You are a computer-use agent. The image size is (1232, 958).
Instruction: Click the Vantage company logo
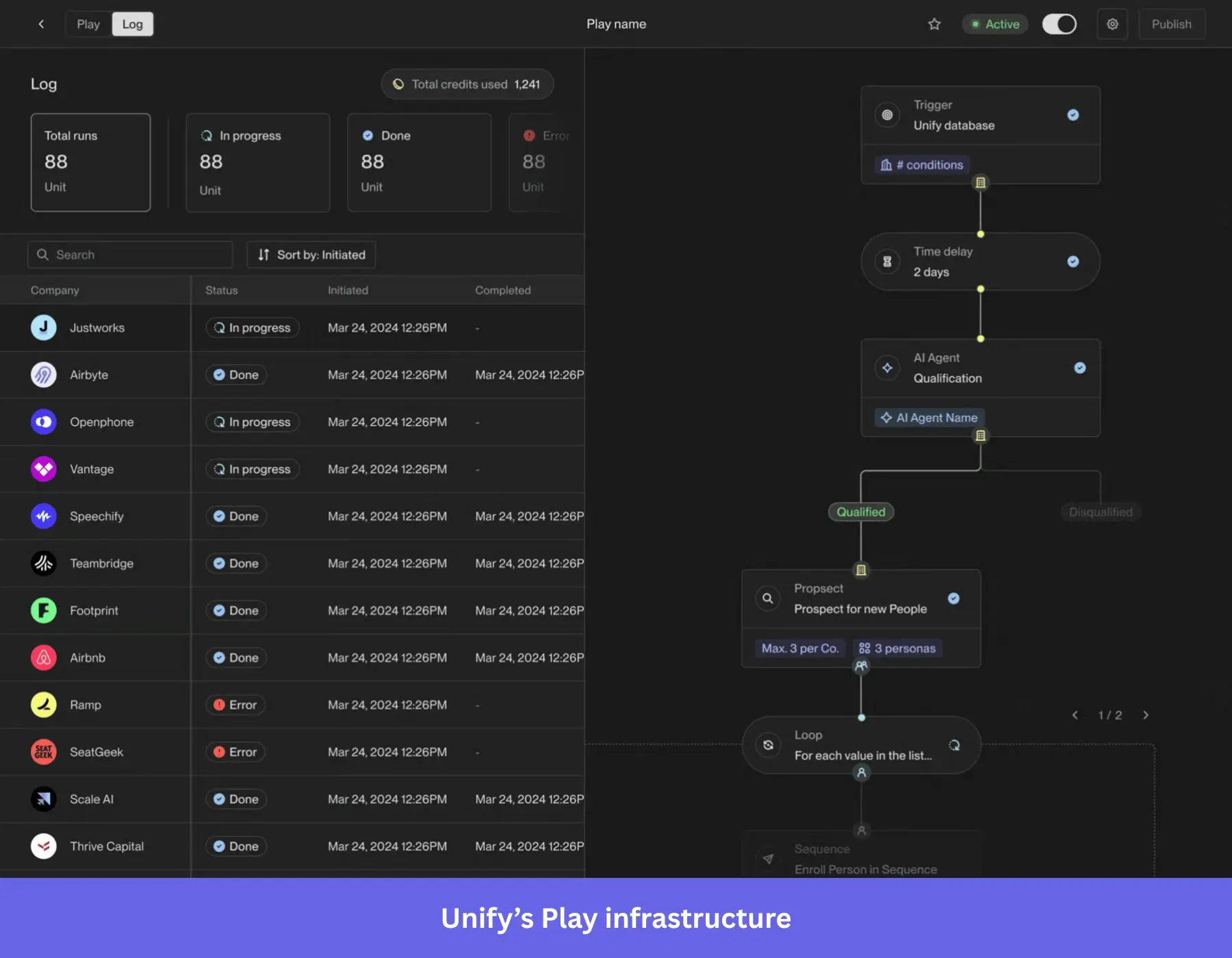pyautogui.click(x=44, y=469)
